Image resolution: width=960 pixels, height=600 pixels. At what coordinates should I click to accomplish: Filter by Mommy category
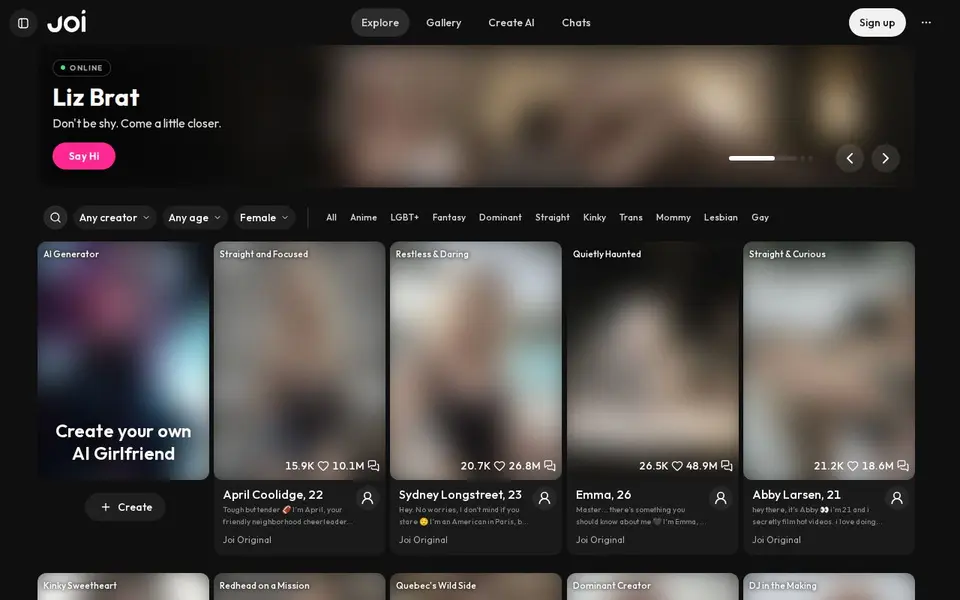click(x=673, y=217)
